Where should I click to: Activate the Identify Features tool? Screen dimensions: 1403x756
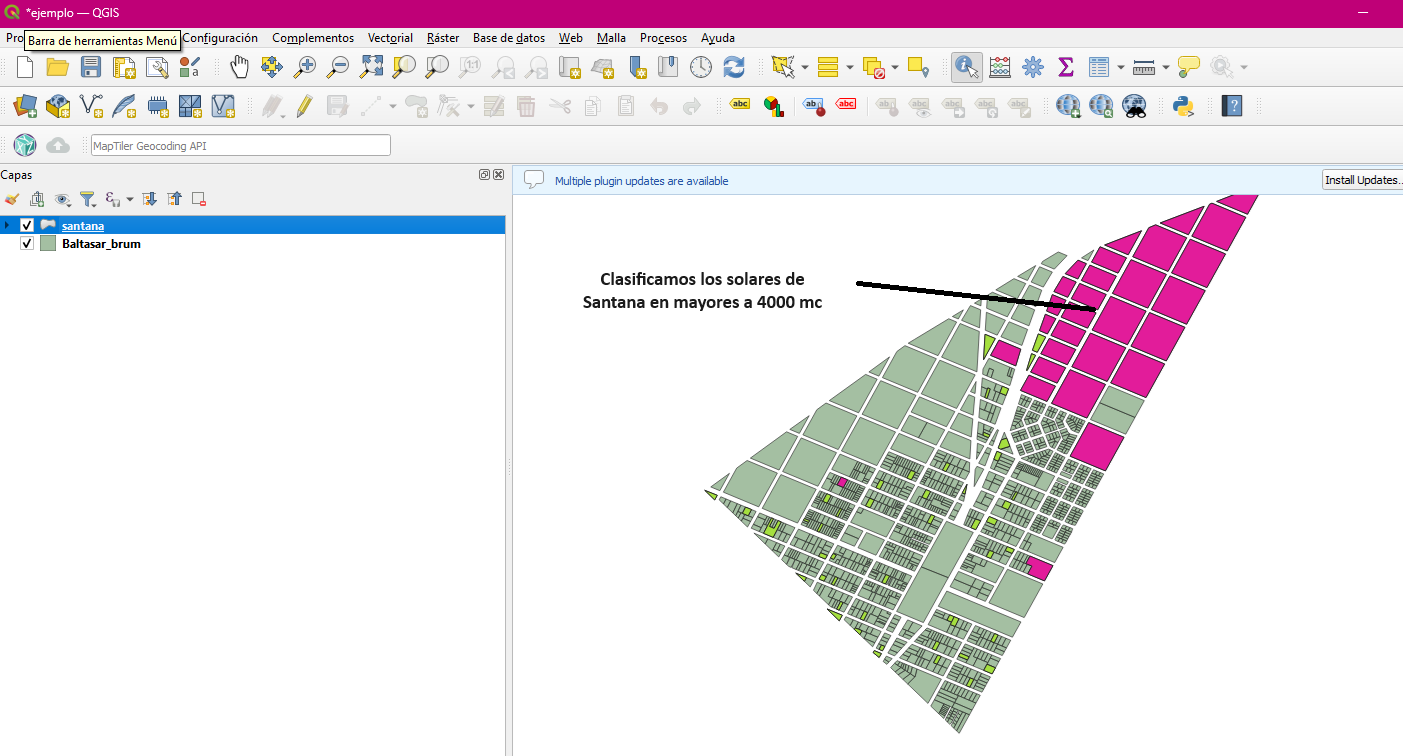966,67
